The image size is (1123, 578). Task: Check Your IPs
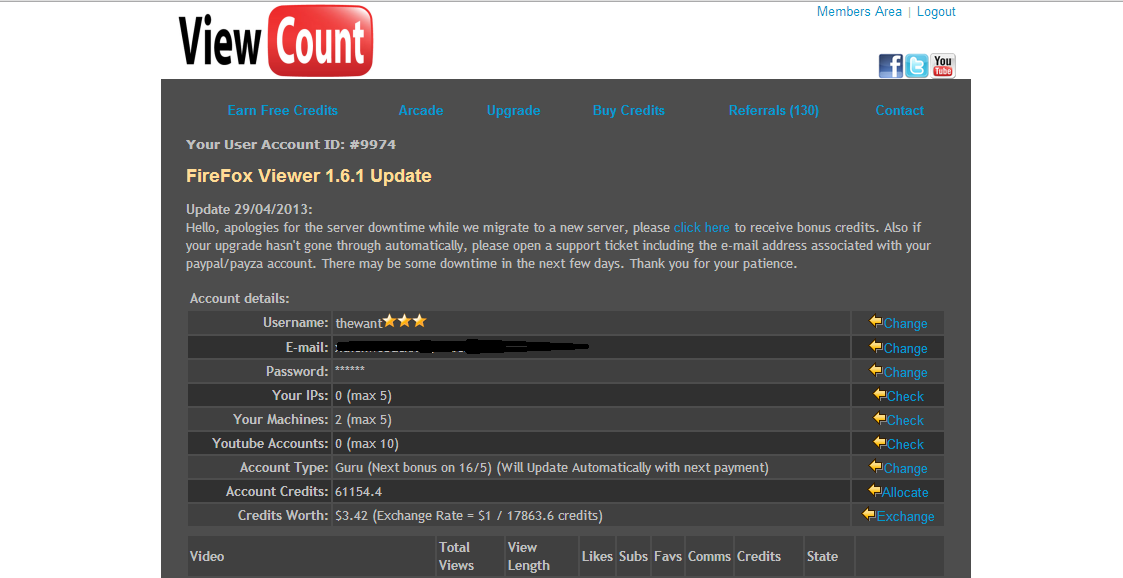[905, 396]
